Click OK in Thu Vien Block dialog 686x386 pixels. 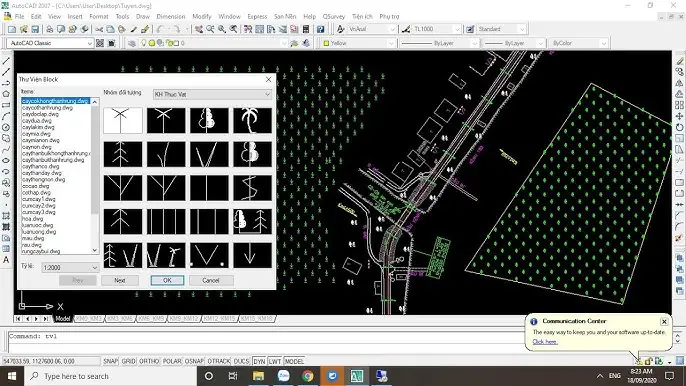pos(167,281)
